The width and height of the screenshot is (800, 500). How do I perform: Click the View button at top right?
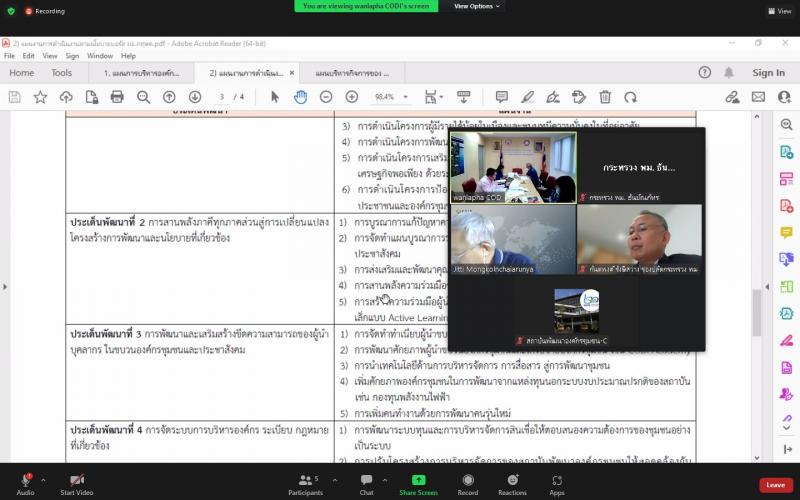(x=780, y=11)
